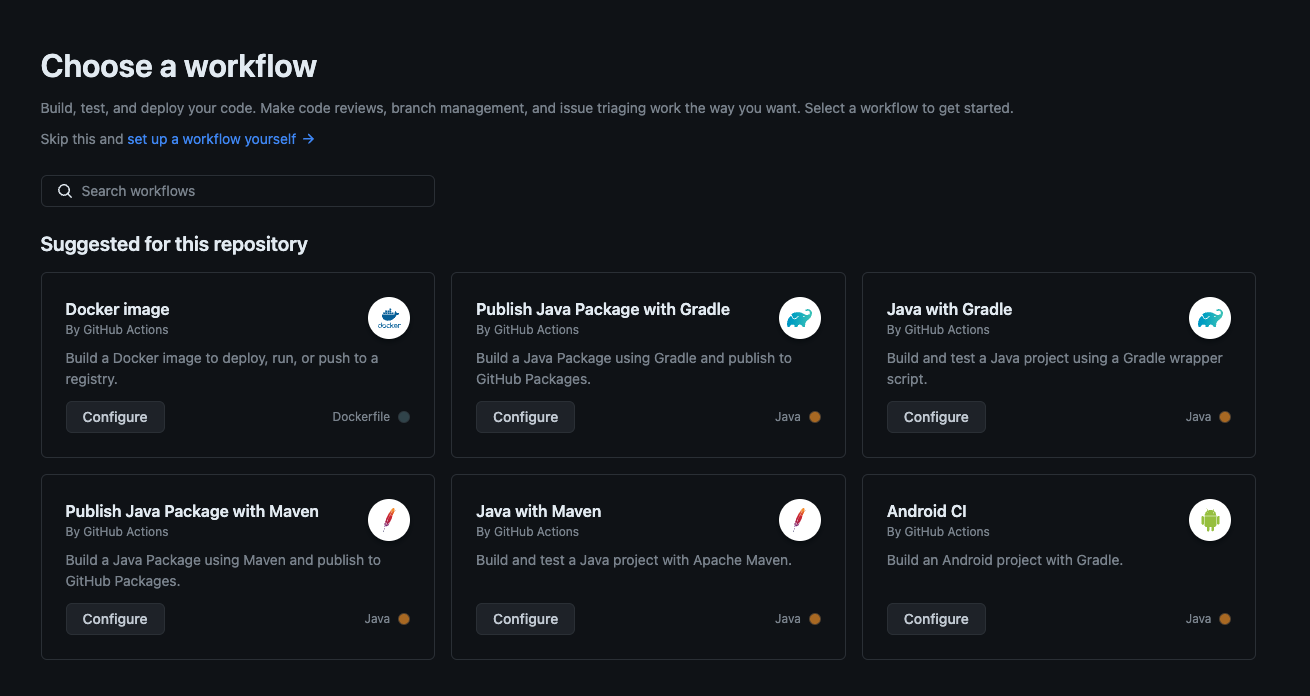Viewport: 1310px width, 696px height.
Task: Configure the Docker image workflow
Action: pyautogui.click(x=115, y=417)
